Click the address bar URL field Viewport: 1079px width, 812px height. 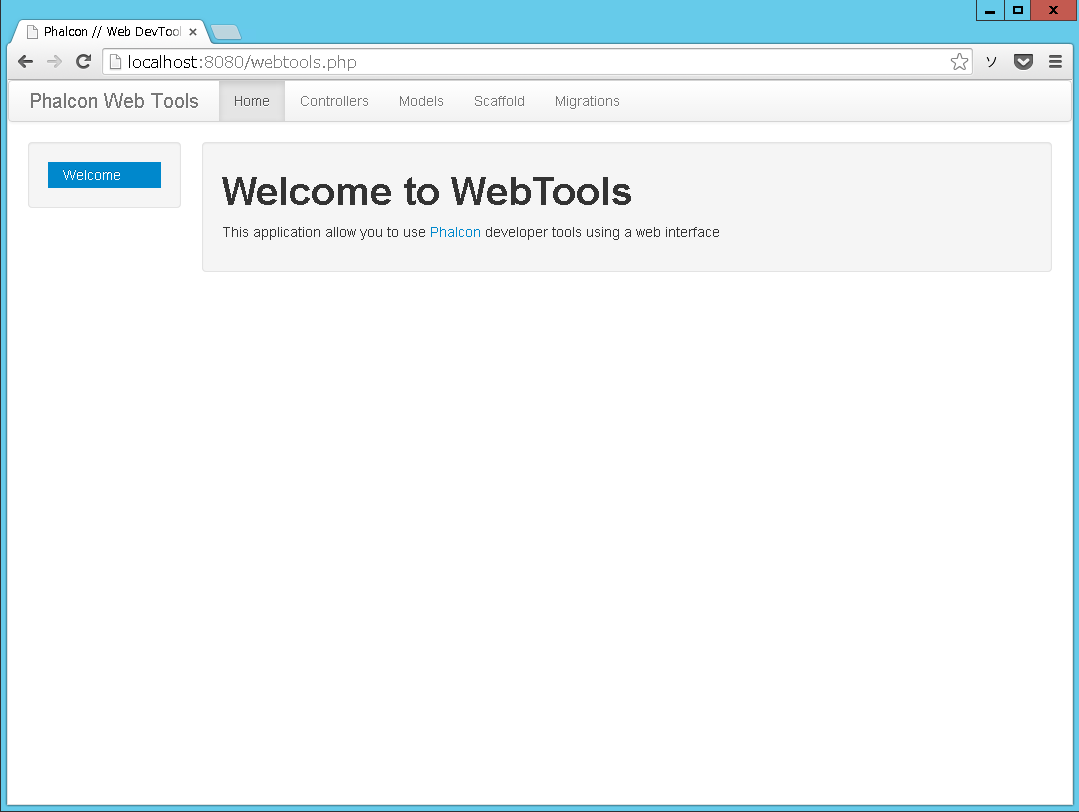[x=537, y=62]
